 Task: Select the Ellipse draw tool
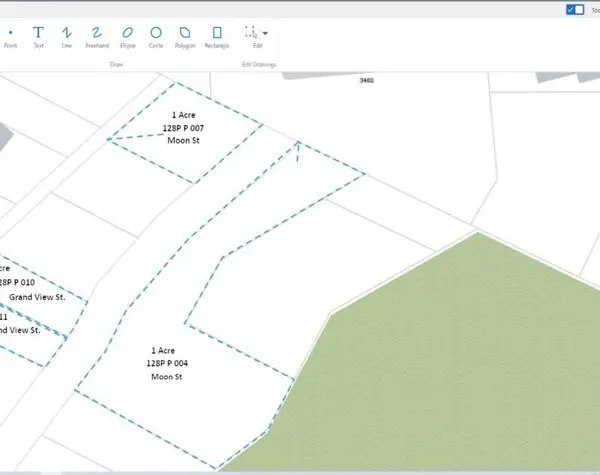(127, 38)
